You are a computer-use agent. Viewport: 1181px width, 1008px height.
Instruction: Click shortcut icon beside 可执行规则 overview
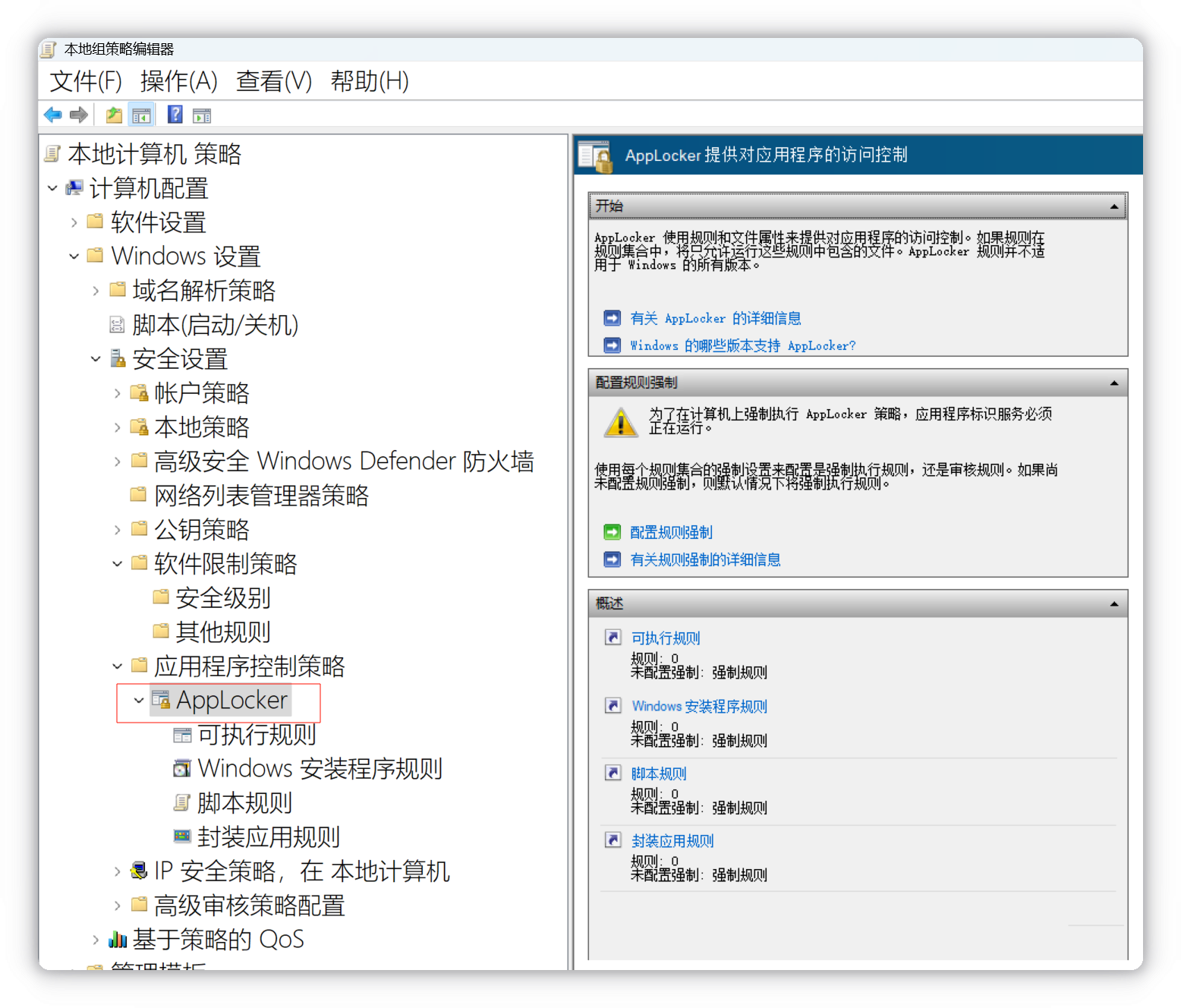point(613,637)
